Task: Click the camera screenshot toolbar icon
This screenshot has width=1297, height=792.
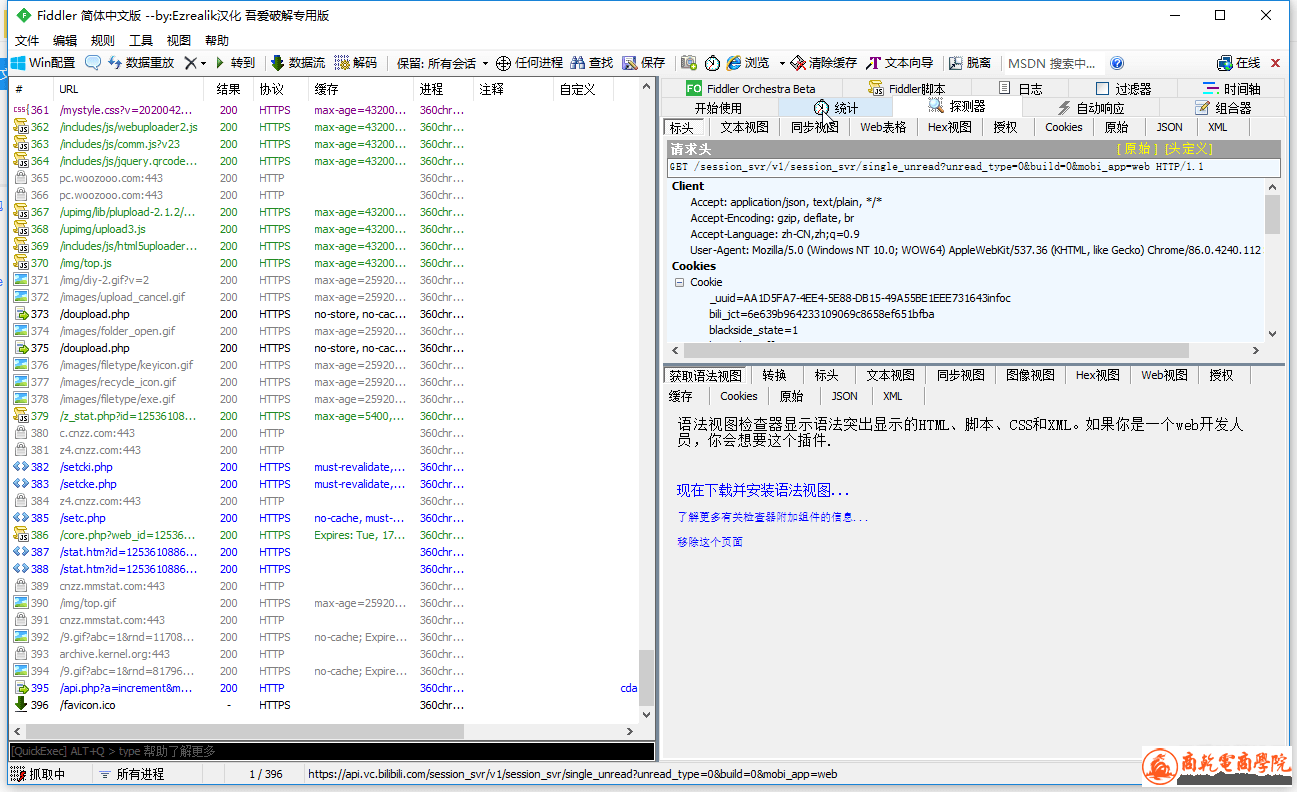Action: click(688, 63)
